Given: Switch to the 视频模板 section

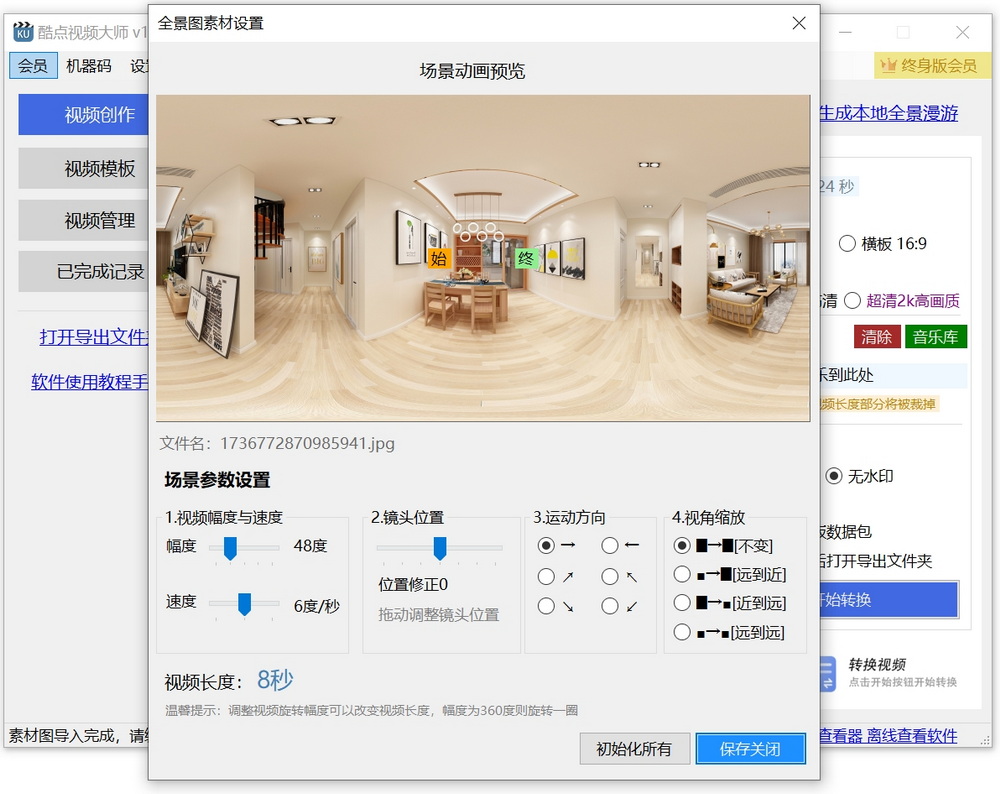Looking at the screenshot, I should (84, 168).
